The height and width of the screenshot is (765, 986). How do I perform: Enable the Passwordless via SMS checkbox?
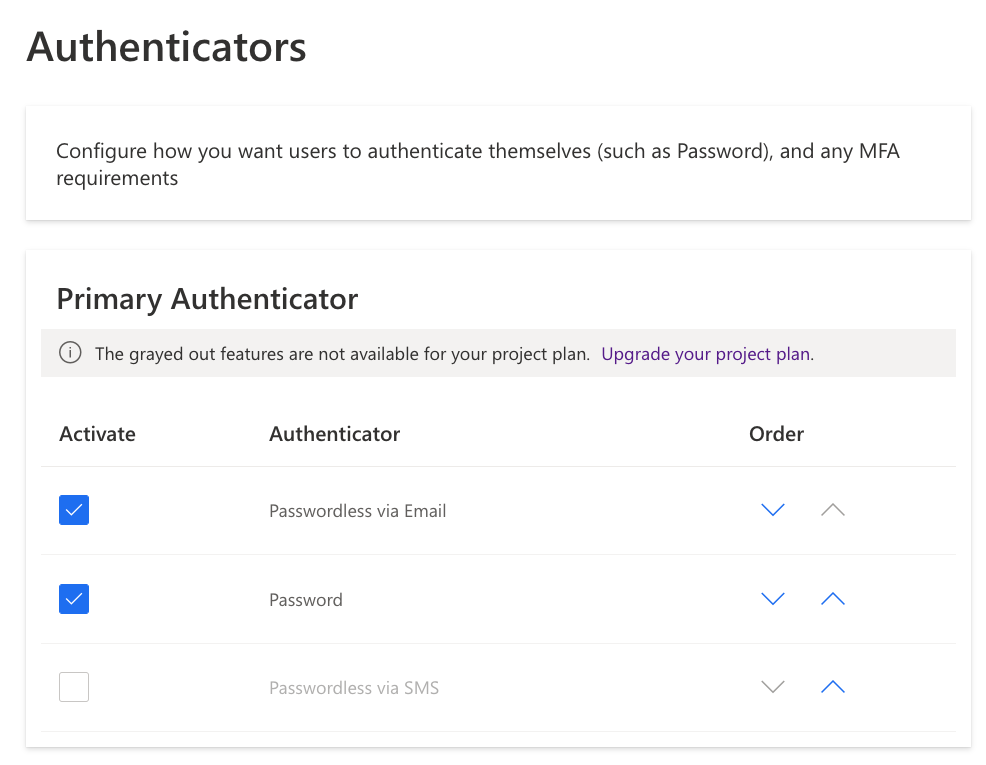pyautogui.click(x=73, y=686)
